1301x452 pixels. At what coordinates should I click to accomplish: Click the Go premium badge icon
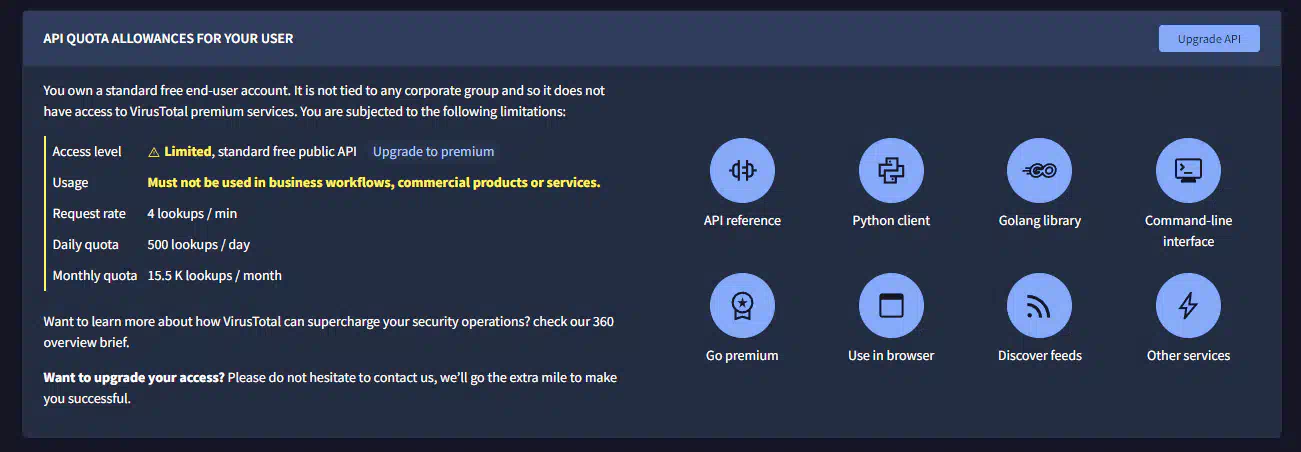(741, 305)
